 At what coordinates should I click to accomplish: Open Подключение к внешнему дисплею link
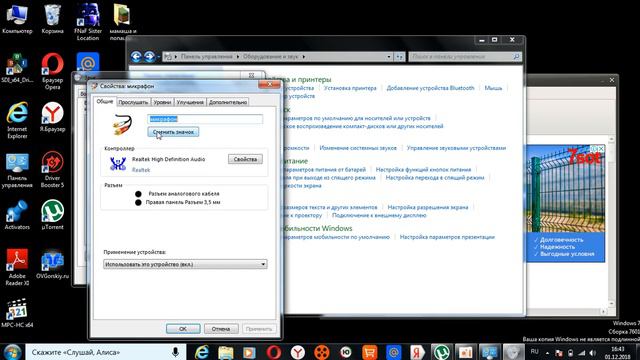(x=379, y=215)
